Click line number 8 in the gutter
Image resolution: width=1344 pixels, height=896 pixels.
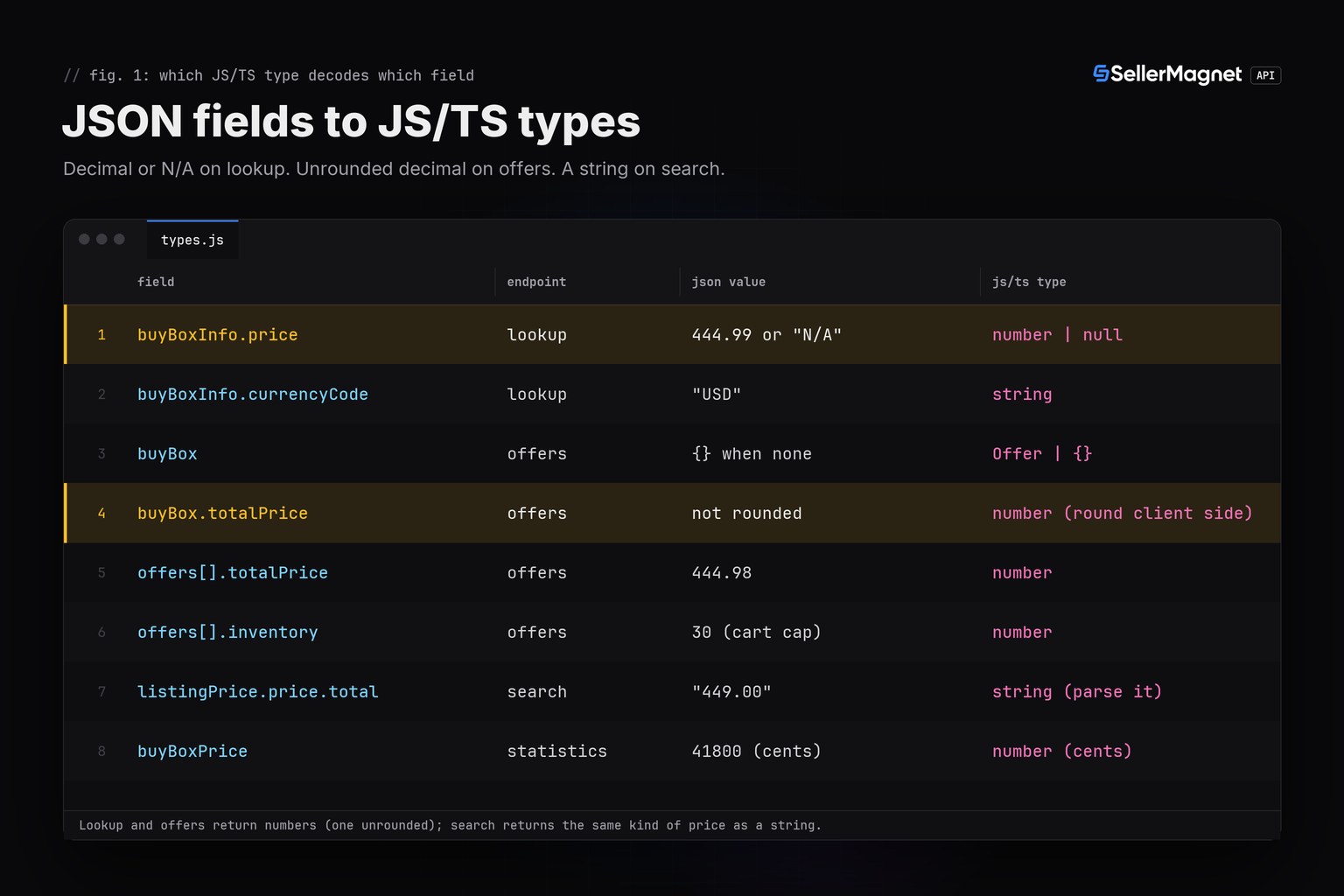101,752
